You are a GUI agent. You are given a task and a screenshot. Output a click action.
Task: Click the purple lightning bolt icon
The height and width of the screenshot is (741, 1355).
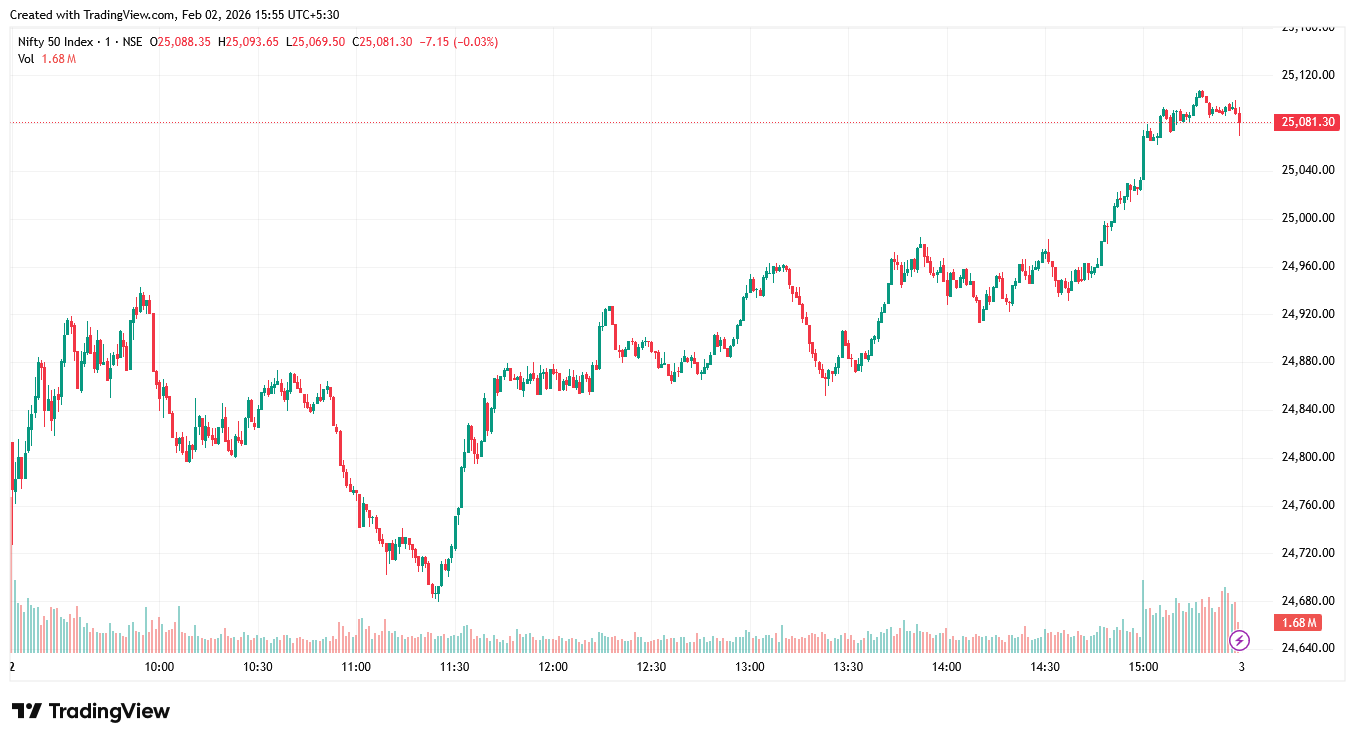coord(1240,640)
